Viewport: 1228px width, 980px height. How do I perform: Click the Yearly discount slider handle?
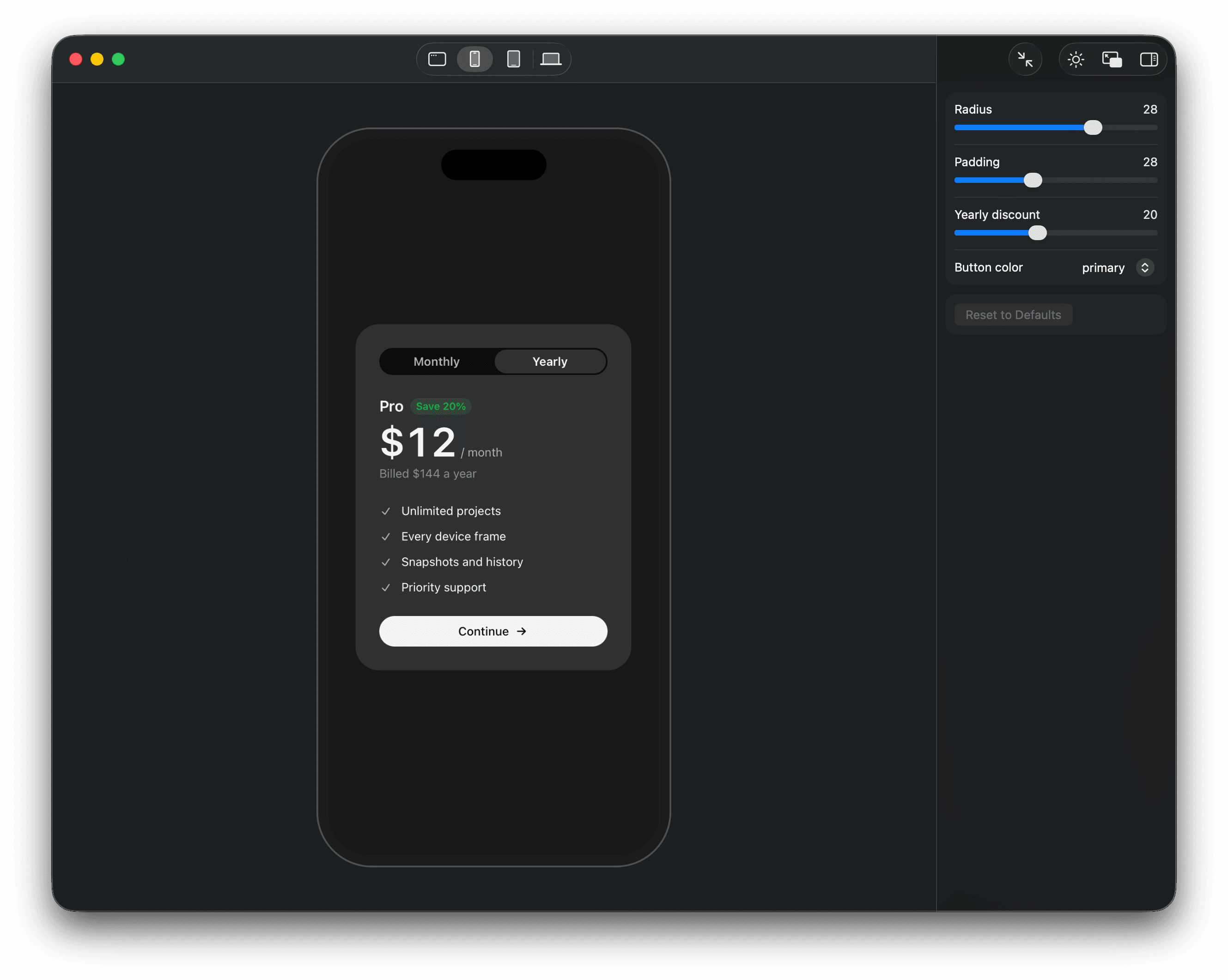pos(1037,233)
